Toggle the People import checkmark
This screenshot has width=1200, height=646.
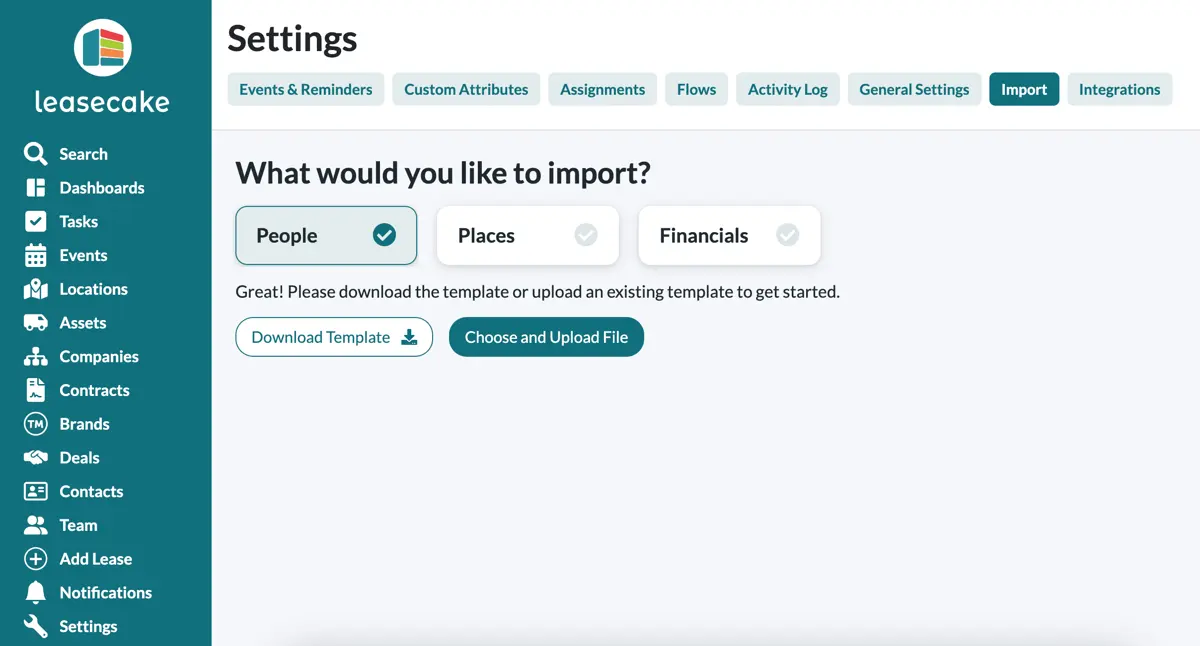384,235
